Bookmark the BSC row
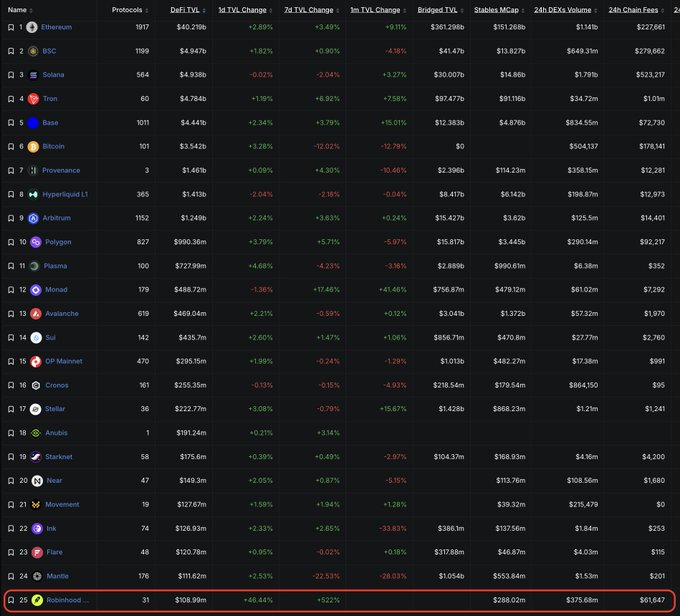680x616 pixels. 11,51
